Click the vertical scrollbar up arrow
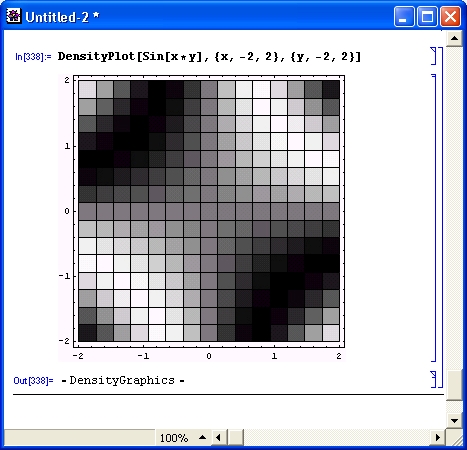 (x=454, y=38)
